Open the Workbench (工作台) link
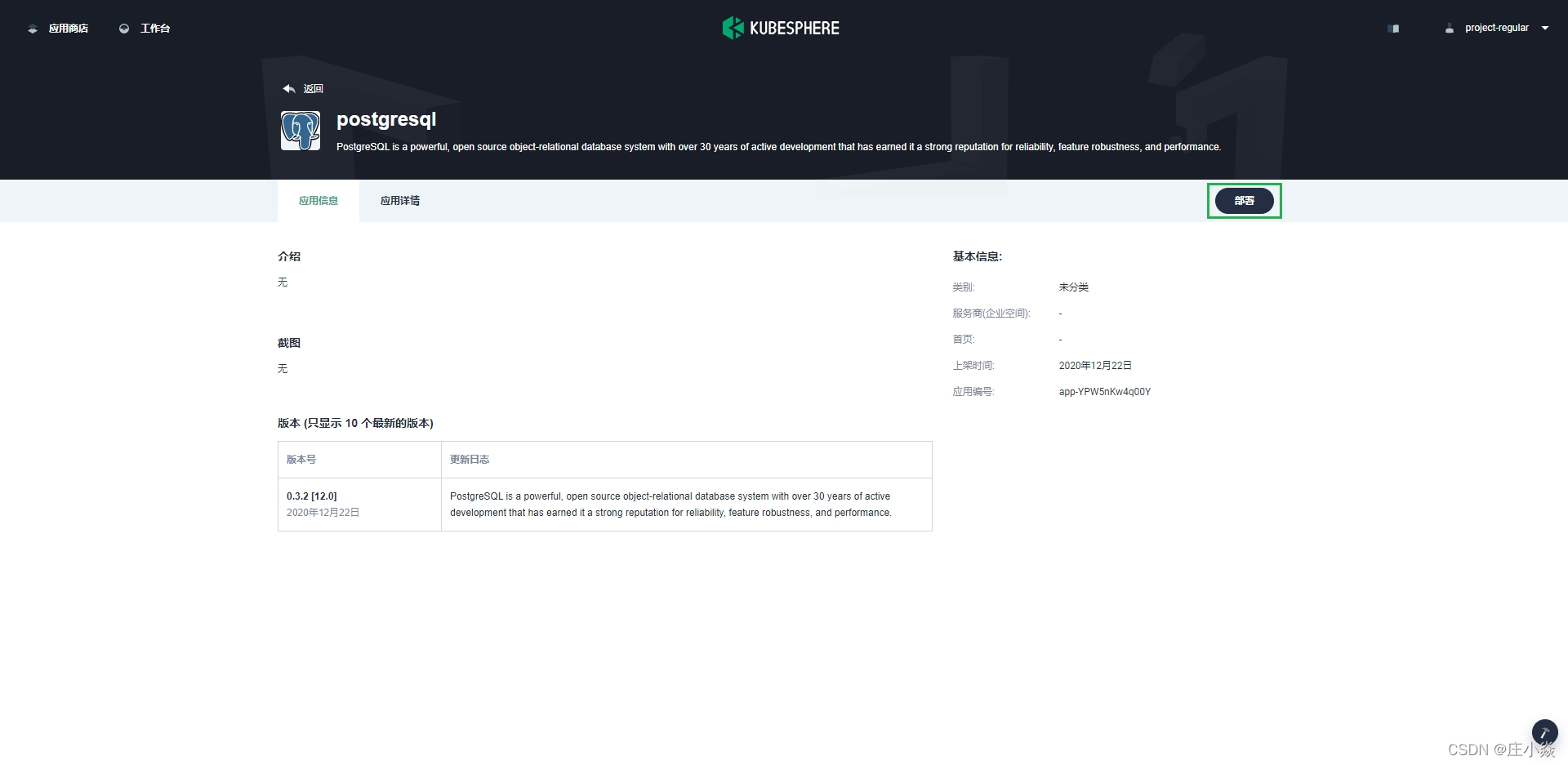 coord(155,29)
